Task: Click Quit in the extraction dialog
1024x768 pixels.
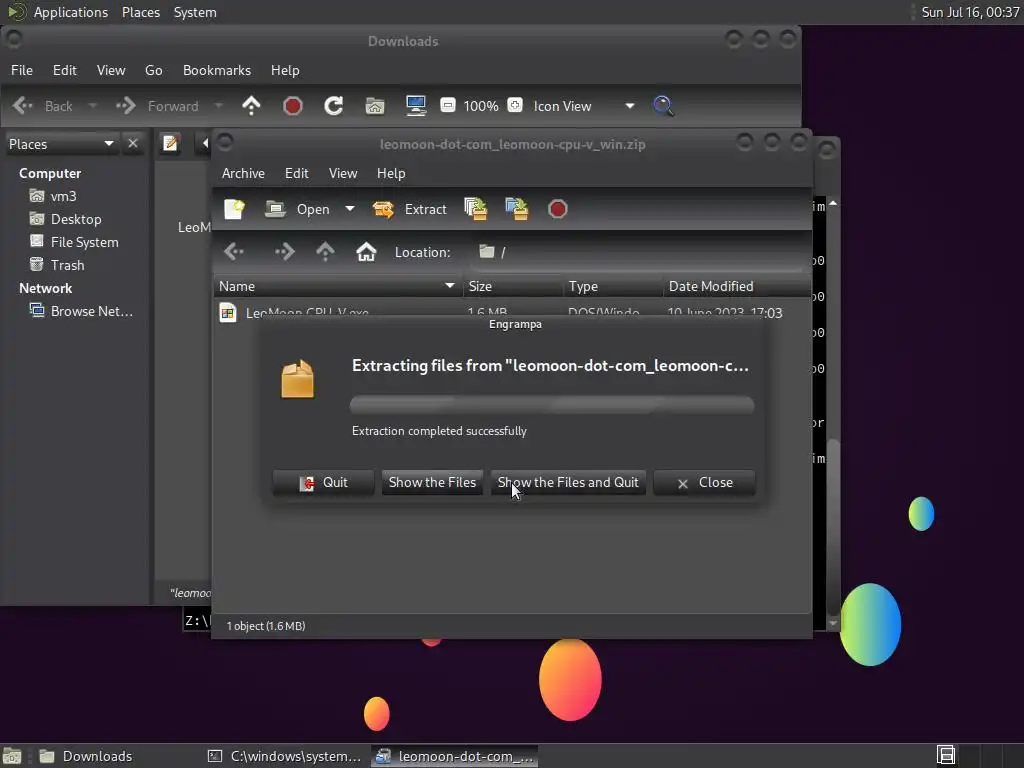Action: click(x=323, y=483)
